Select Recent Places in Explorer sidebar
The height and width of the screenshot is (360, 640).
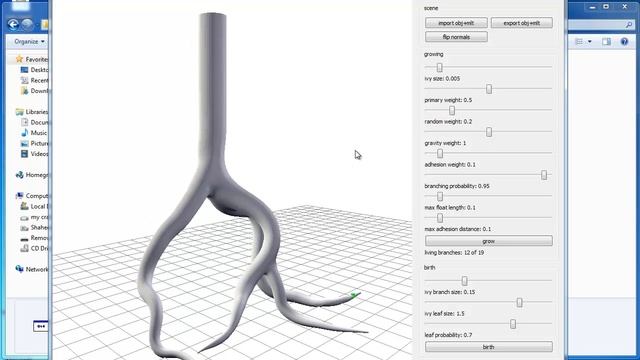(x=34, y=80)
